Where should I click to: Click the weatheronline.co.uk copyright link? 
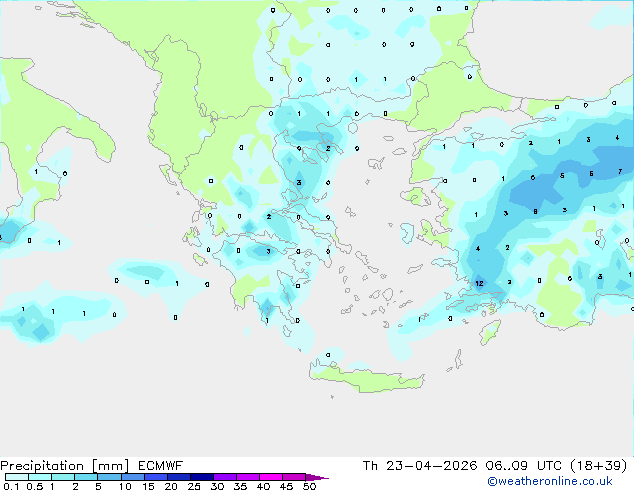550,481
